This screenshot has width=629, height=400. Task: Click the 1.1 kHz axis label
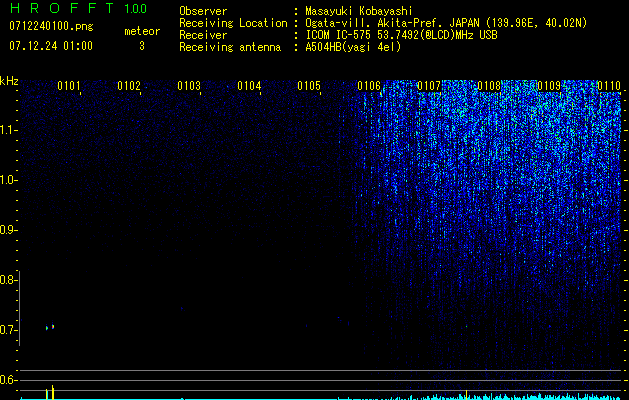click(x=8, y=130)
